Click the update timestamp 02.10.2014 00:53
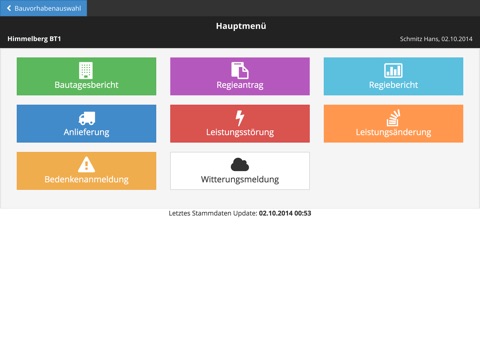 tap(285, 213)
